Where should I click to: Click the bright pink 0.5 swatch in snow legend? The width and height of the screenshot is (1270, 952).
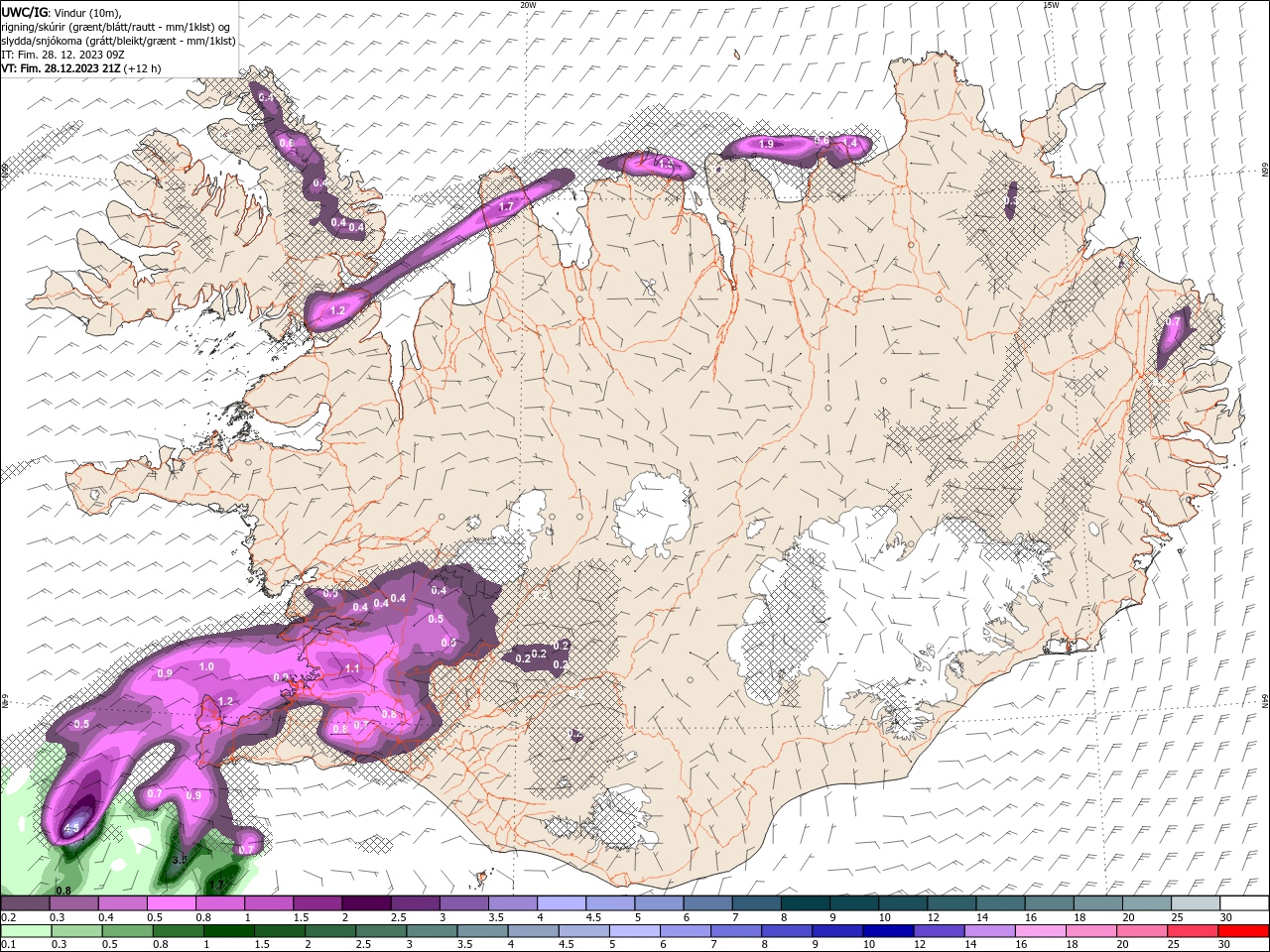171,903
